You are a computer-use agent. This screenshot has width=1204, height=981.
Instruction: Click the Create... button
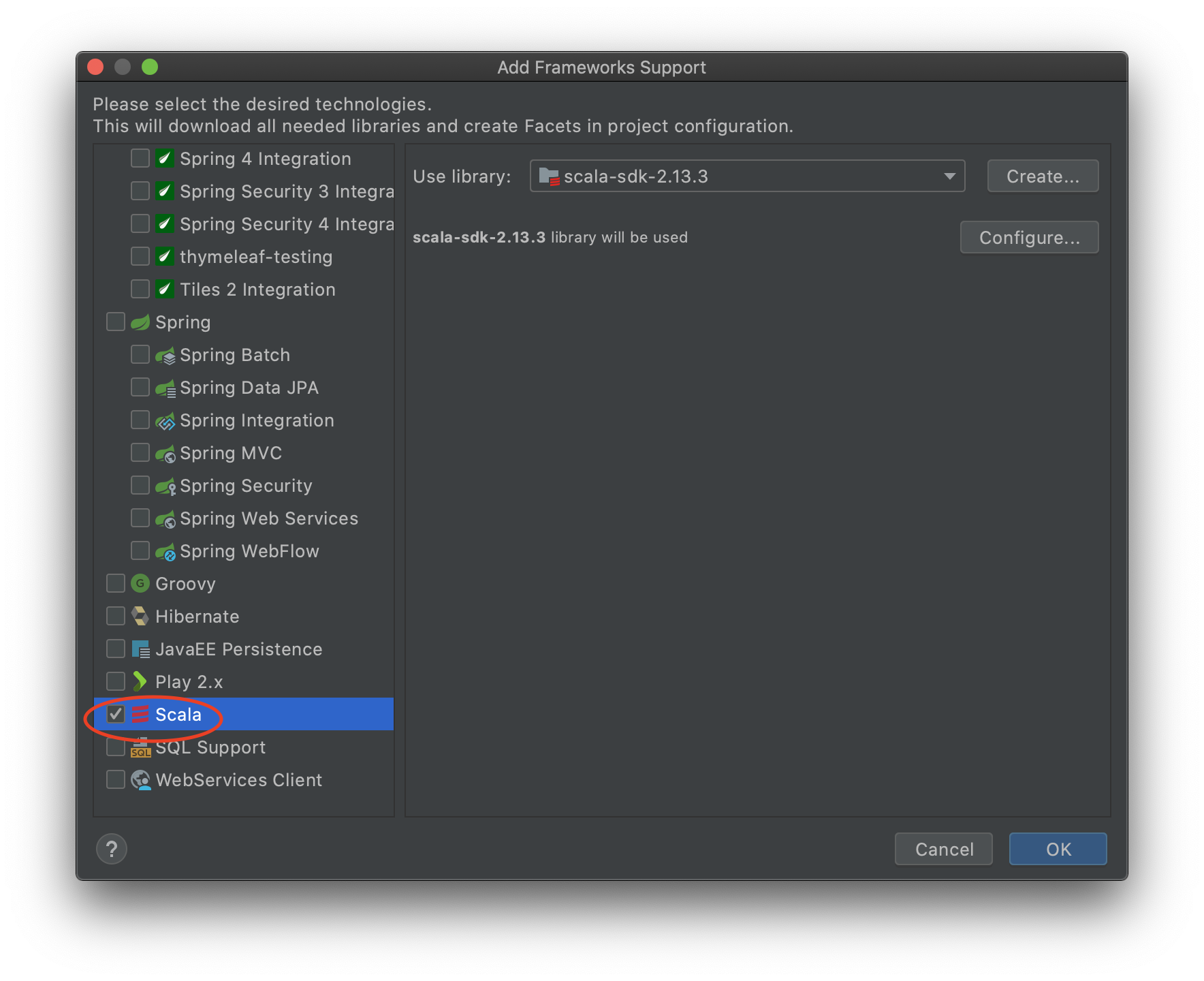(x=1043, y=176)
